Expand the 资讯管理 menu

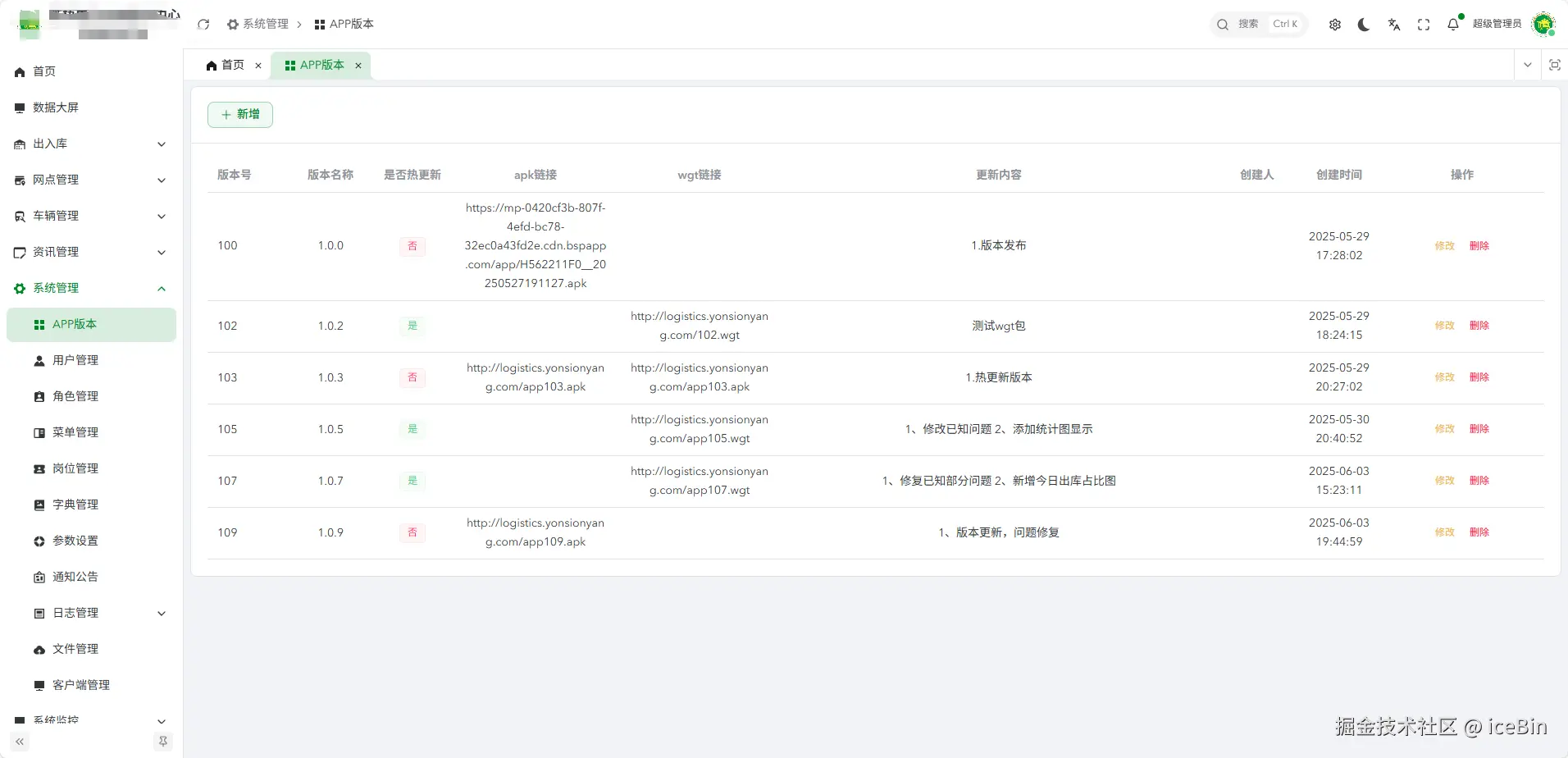(91, 252)
